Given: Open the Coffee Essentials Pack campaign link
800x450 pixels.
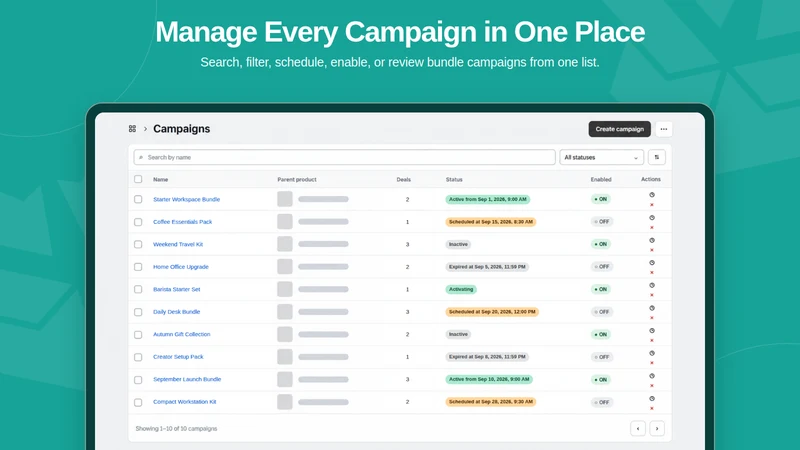Looking at the screenshot, I should pos(182,222).
